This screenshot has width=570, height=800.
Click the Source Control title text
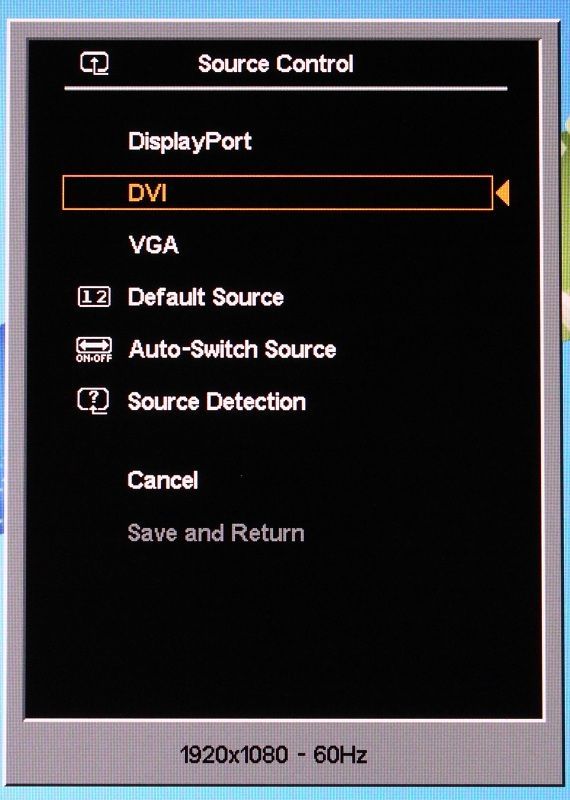276,64
